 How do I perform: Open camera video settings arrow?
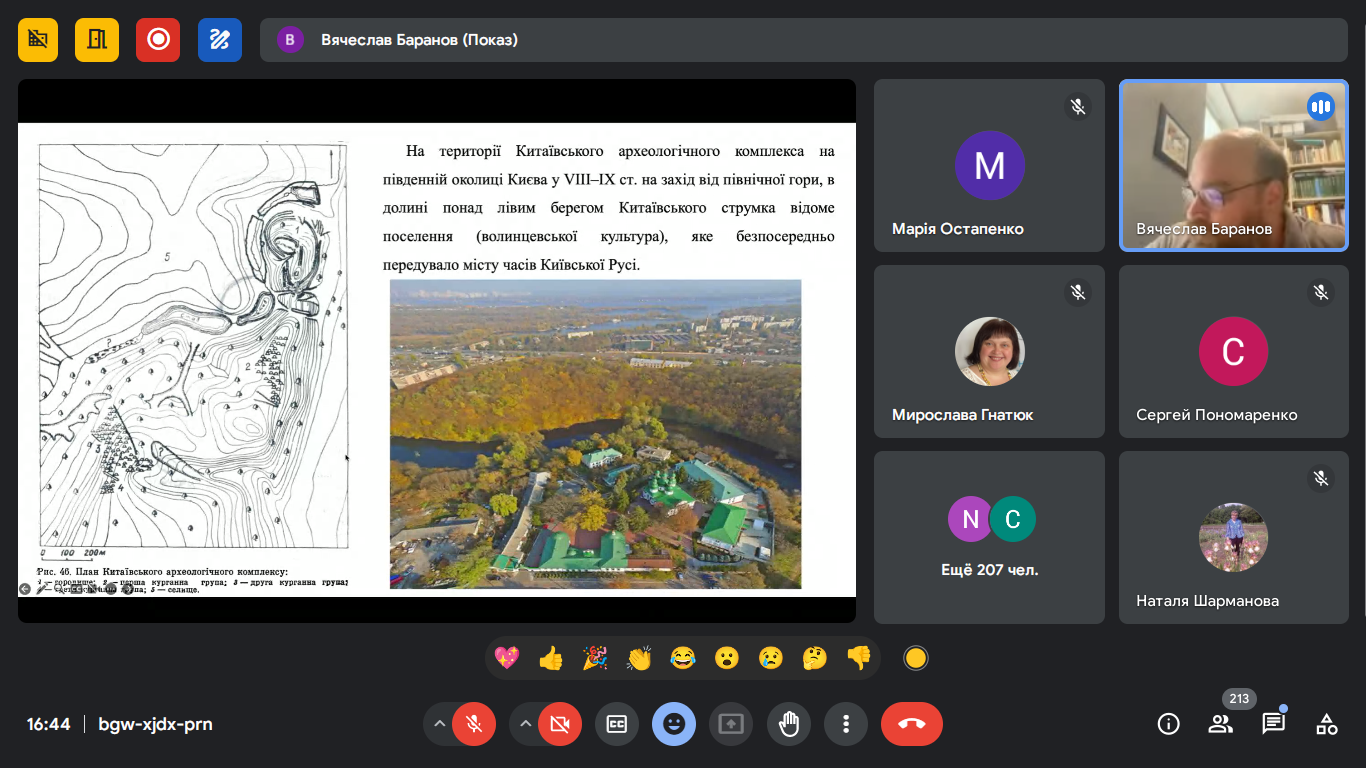click(x=524, y=724)
